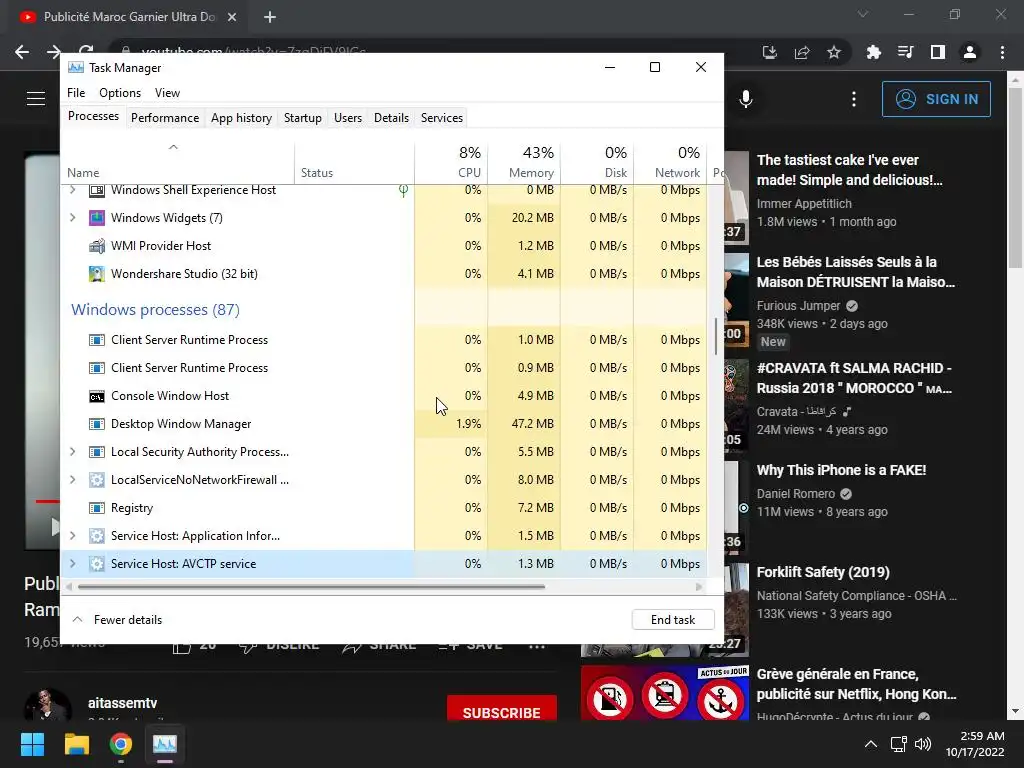Switch to the App history tab

click(x=241, y=118)
